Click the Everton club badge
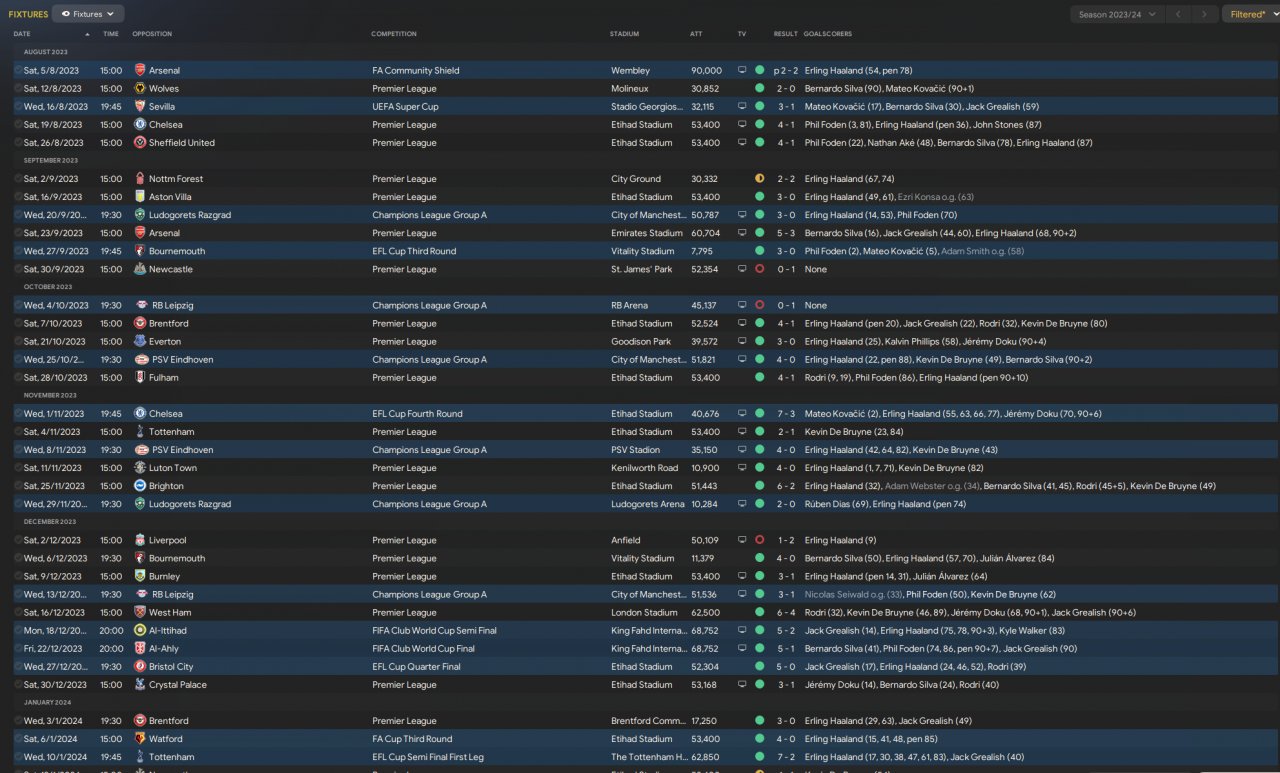This screenshot has width=1280, height=773. tap(139, 342)
